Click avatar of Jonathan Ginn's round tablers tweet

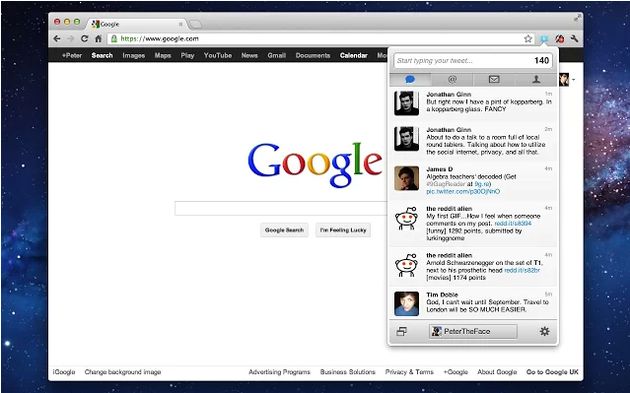(x=407, y=139)
